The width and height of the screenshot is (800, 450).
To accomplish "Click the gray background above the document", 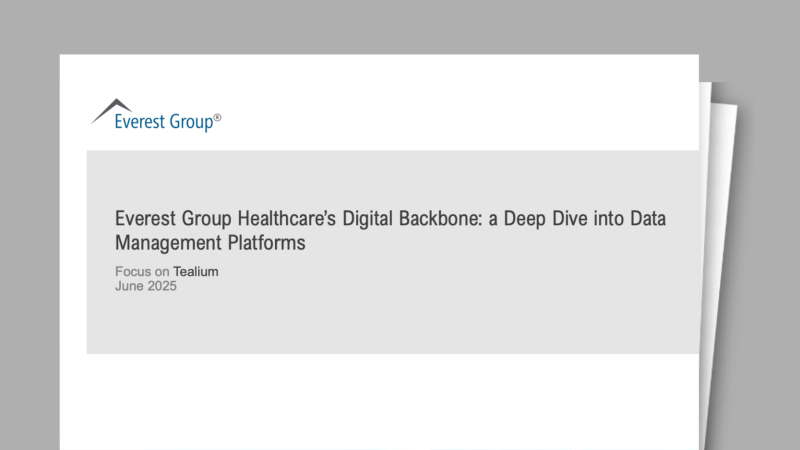I will click(x=400, y=25).
